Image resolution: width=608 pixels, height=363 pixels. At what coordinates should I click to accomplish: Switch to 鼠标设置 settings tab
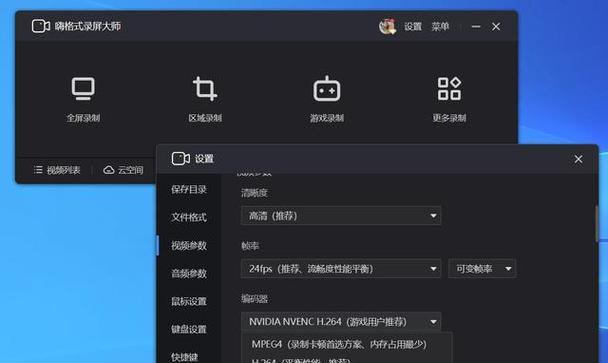click(189, 301)
